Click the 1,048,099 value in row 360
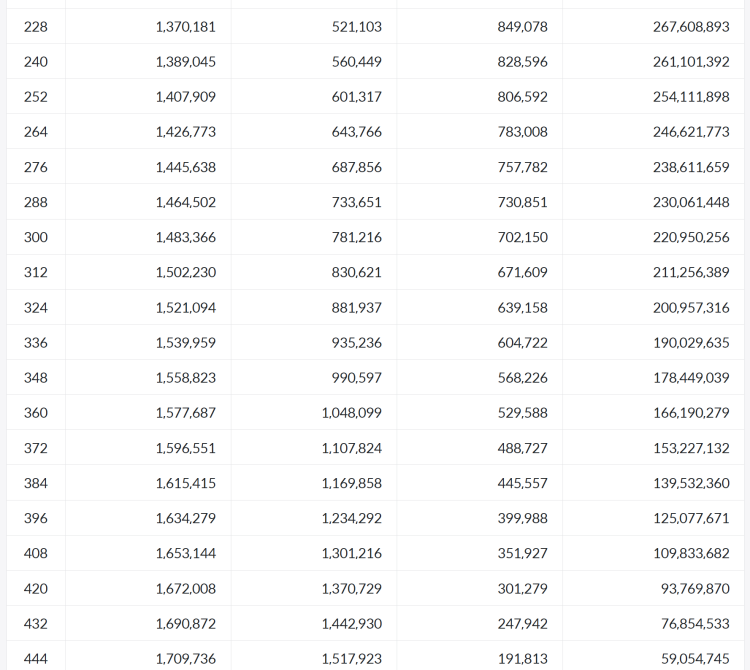This screenshot has width=750, height=670. click(352, 413)
